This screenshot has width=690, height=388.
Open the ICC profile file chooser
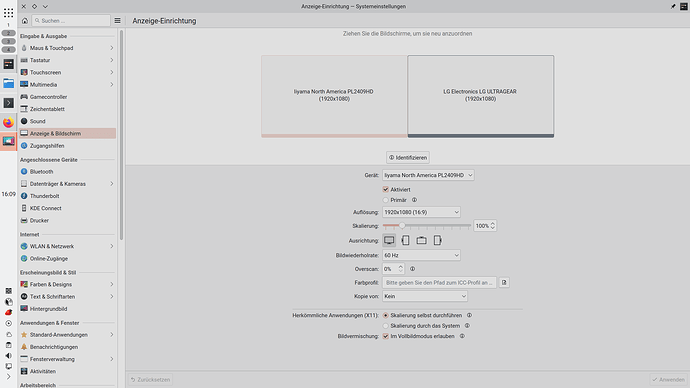click(x=504, y=282)
